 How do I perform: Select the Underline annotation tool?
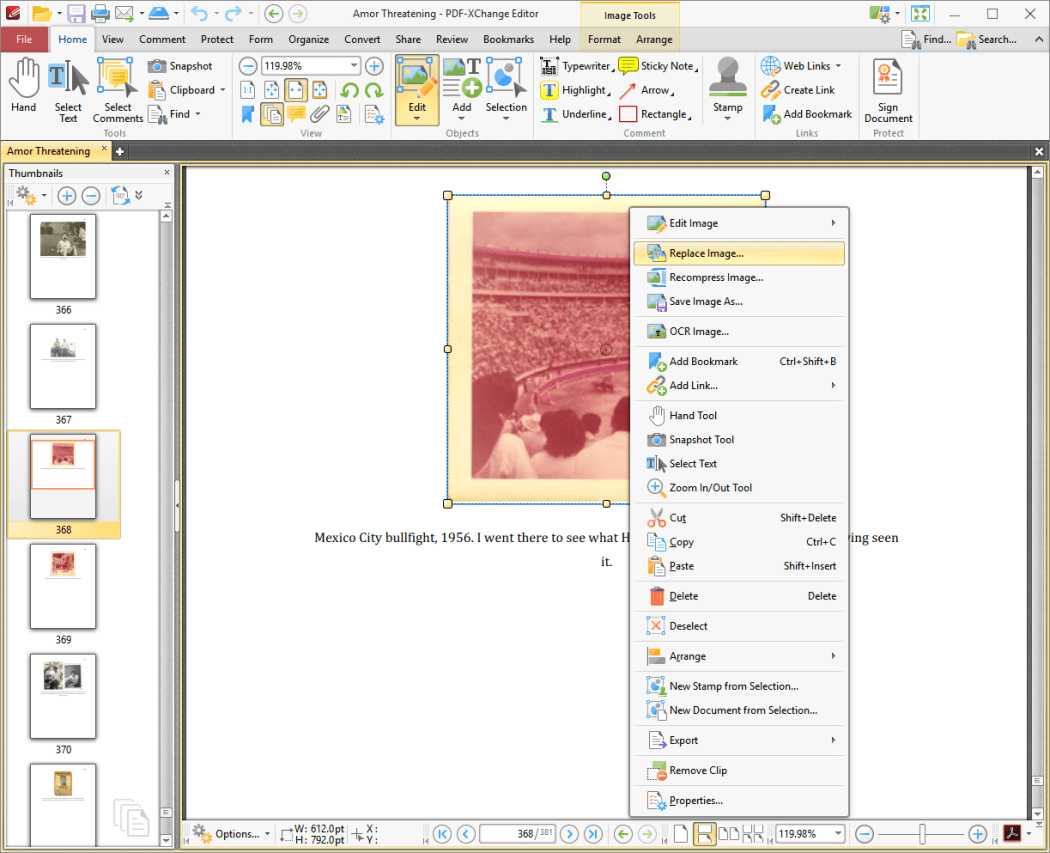(x=576, y=114)
